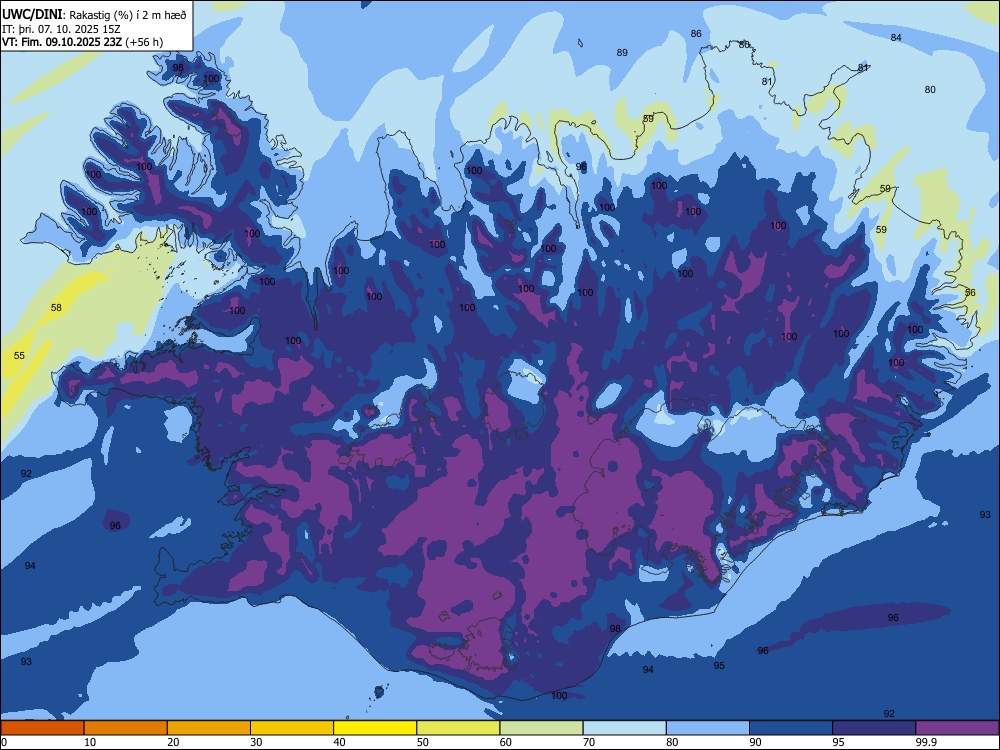Click the '40' tick label on the legend
Screen dimensions: 1000x750
tap(340, 742)
